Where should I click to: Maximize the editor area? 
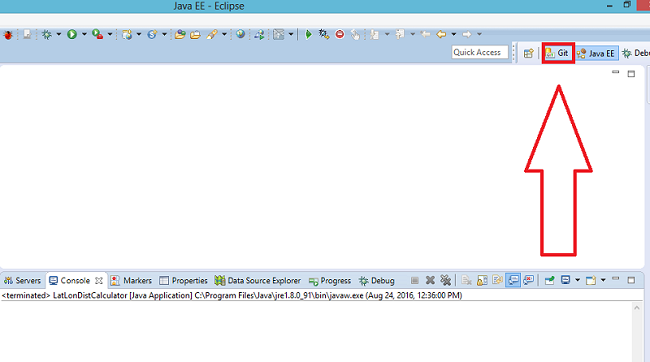(x=631, y=74)
